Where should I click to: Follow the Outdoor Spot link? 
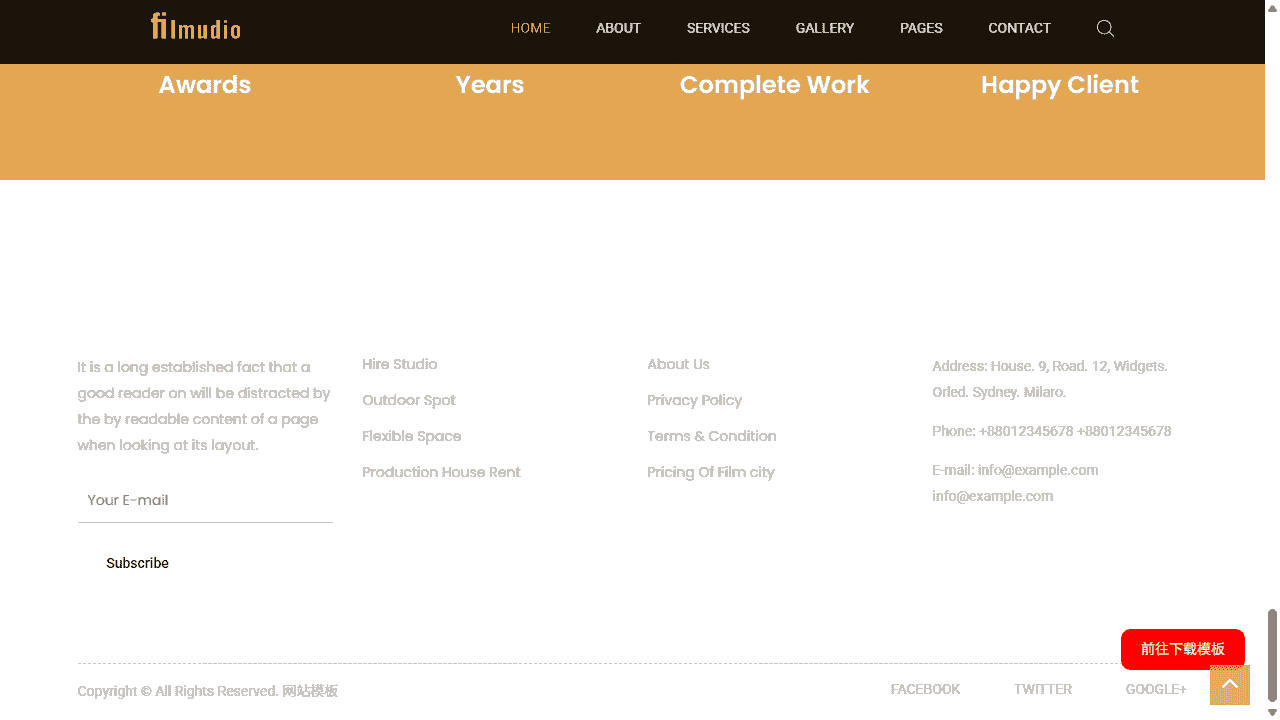pos(408,400)
